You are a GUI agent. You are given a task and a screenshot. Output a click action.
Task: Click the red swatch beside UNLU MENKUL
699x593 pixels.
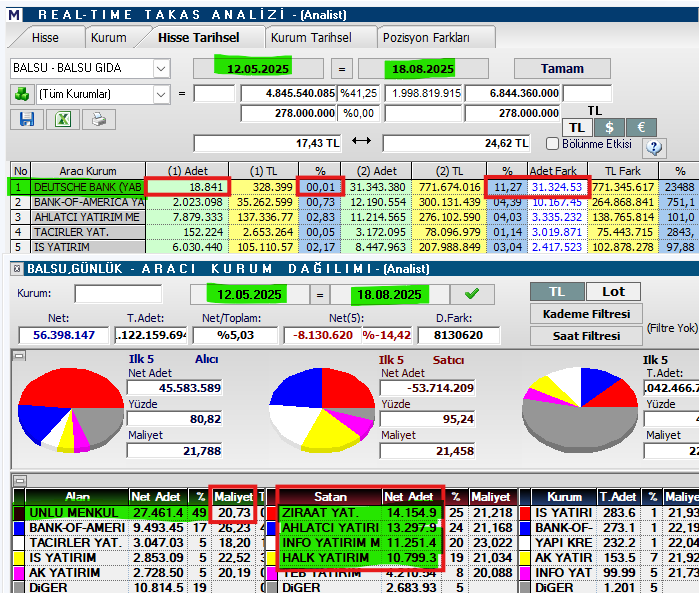[x=19, y=513]
